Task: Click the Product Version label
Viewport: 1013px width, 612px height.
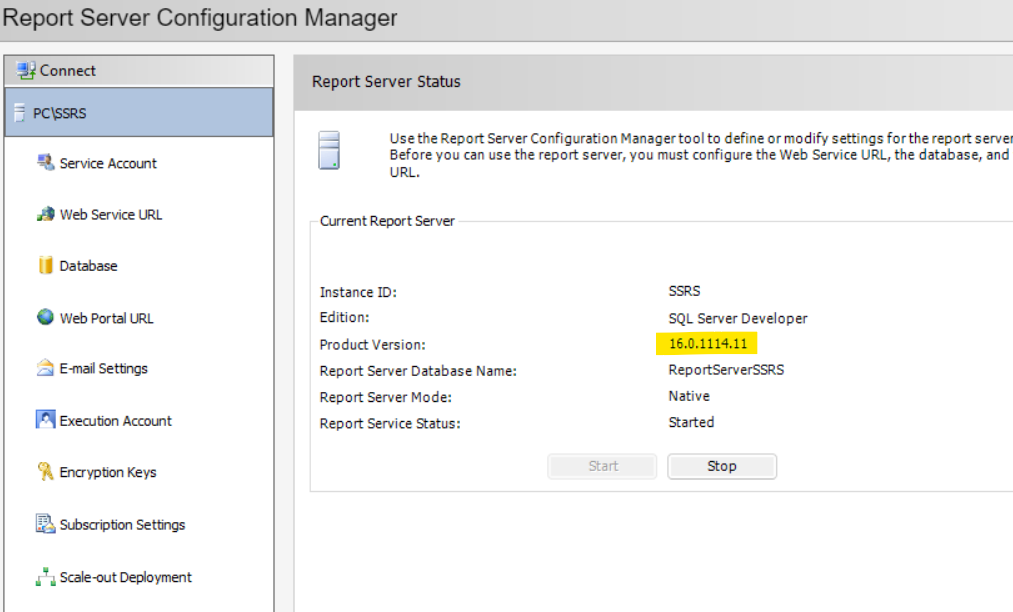Action: pos(373,345)
